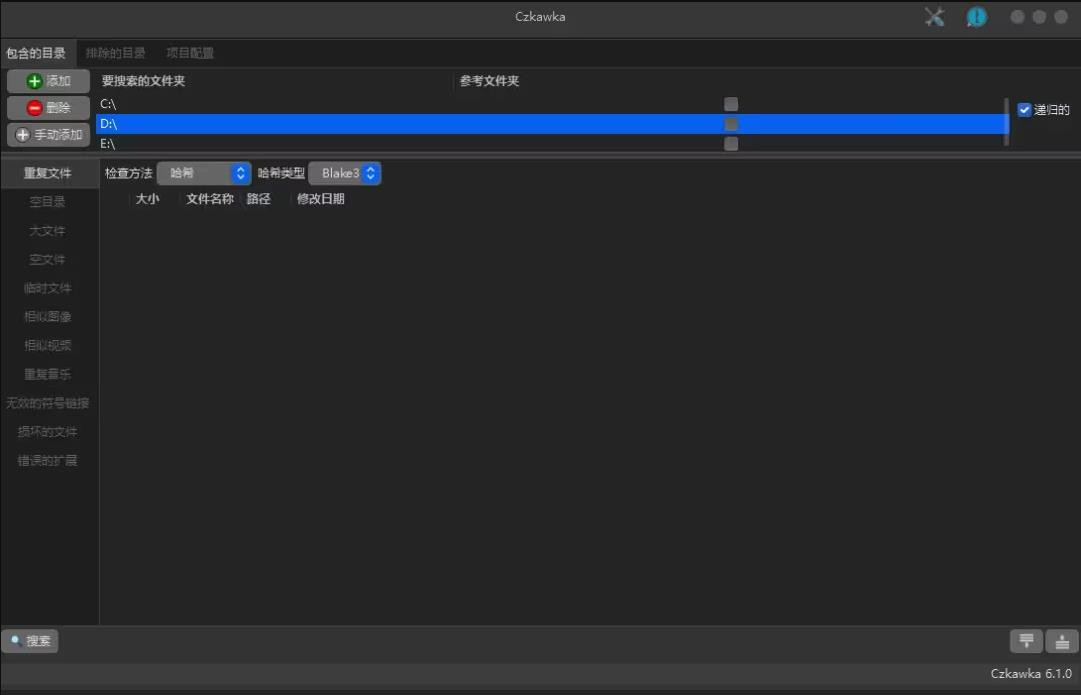Screen dimensions: 1081x695
Task: Expand the 哈希类型 Blake3 dropdown
Action: click(345, 173)
